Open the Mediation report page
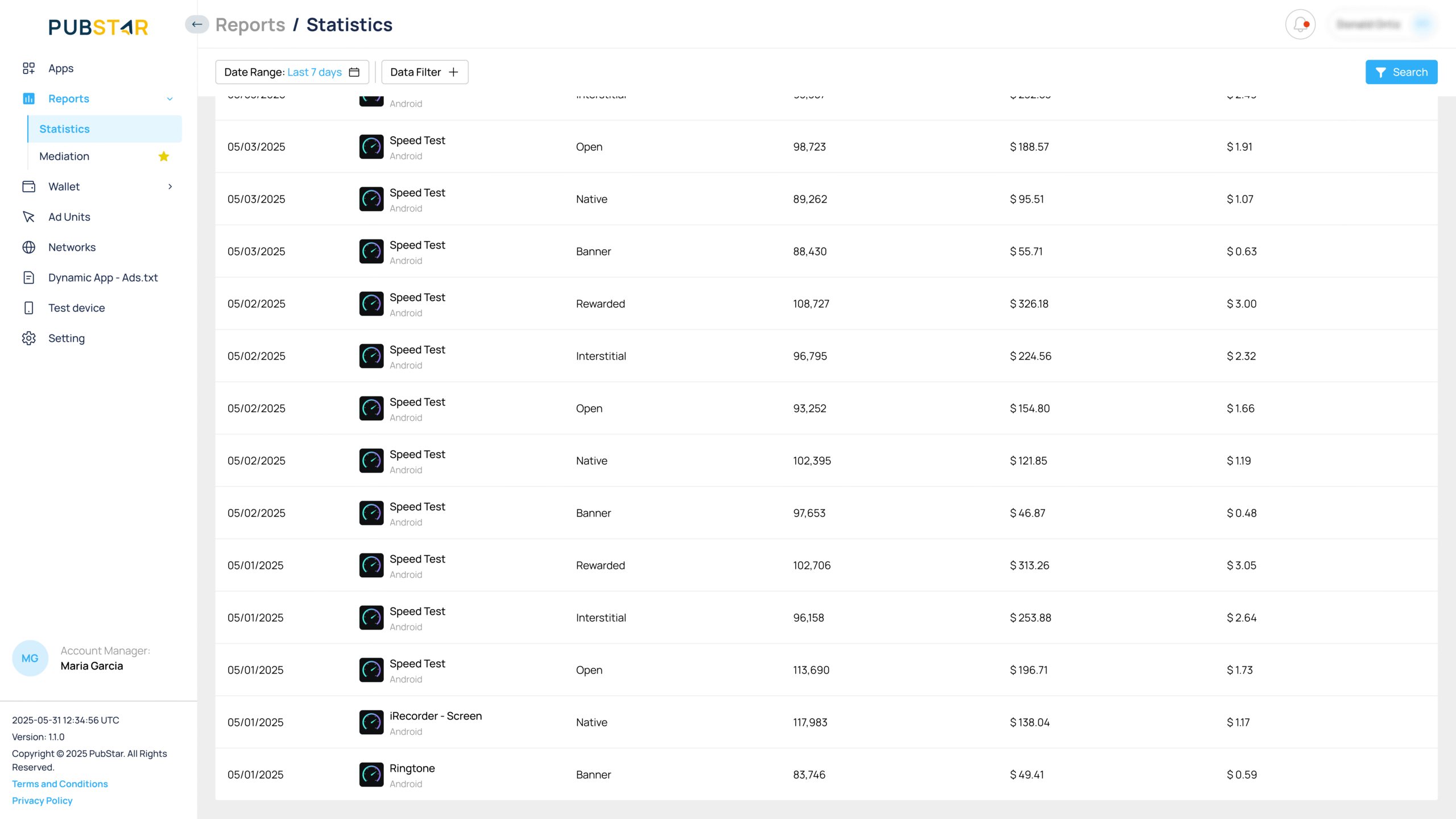1456x819 pixels. [x=64, y=156]
